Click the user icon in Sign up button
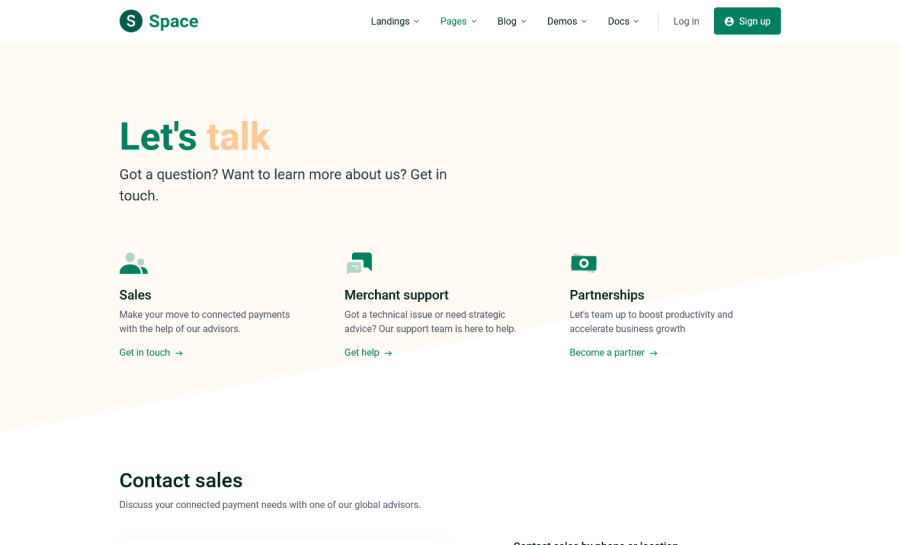 point(729,21)
